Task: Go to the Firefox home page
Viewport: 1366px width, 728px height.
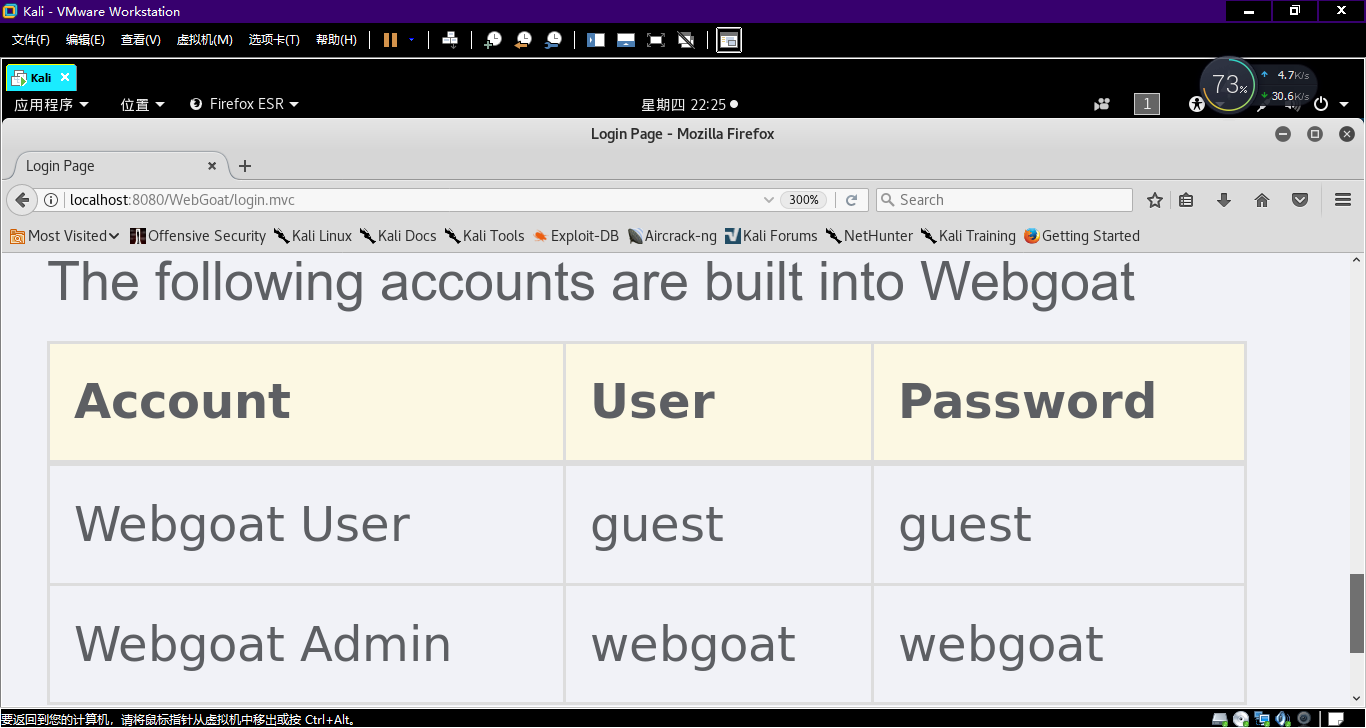Action: pos(1262,200)
